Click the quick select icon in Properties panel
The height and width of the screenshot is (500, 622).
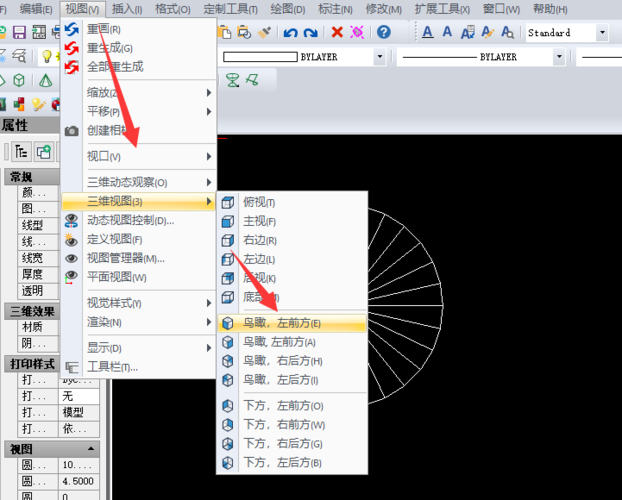pos(21,152)
